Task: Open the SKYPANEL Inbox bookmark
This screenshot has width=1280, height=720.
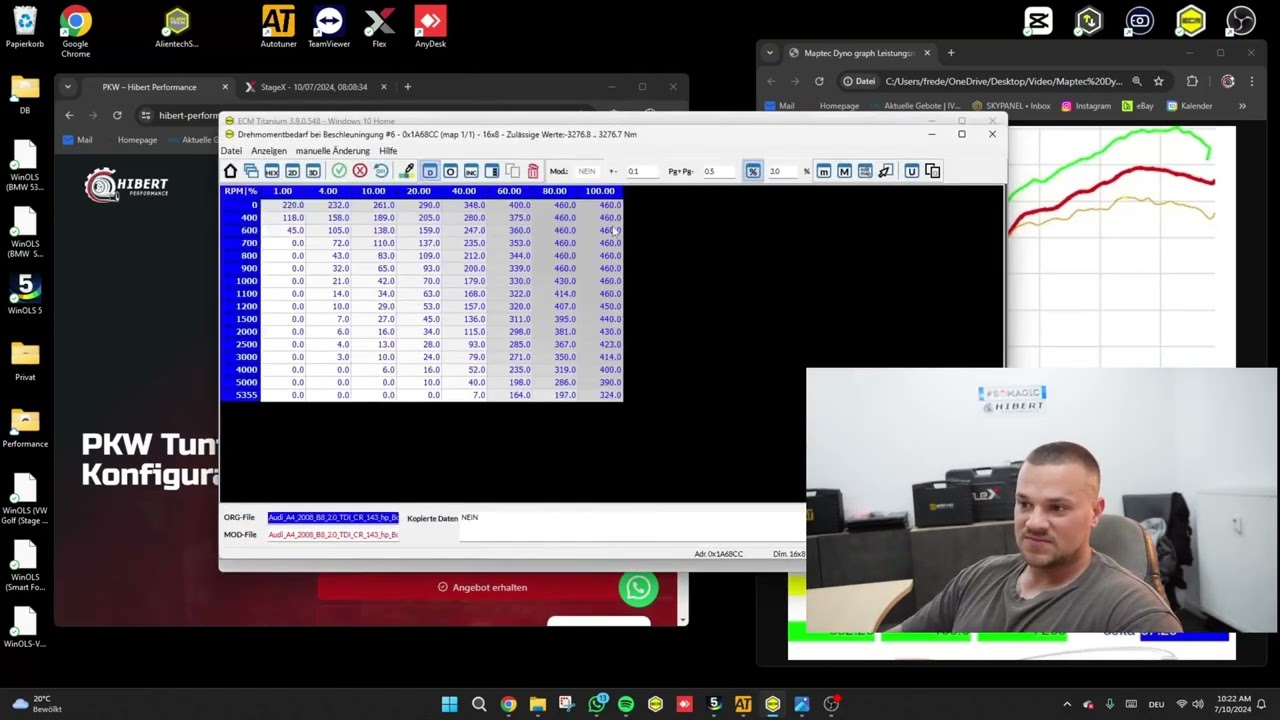Action: [x=1011, y=106]
